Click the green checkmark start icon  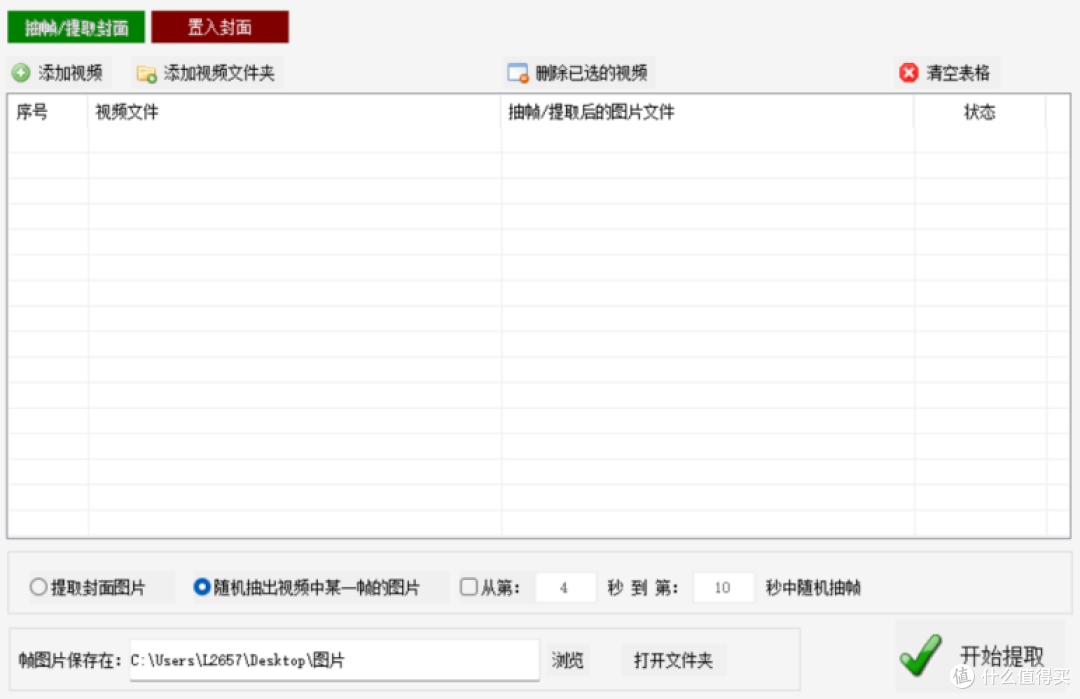(x=920, y=655)
